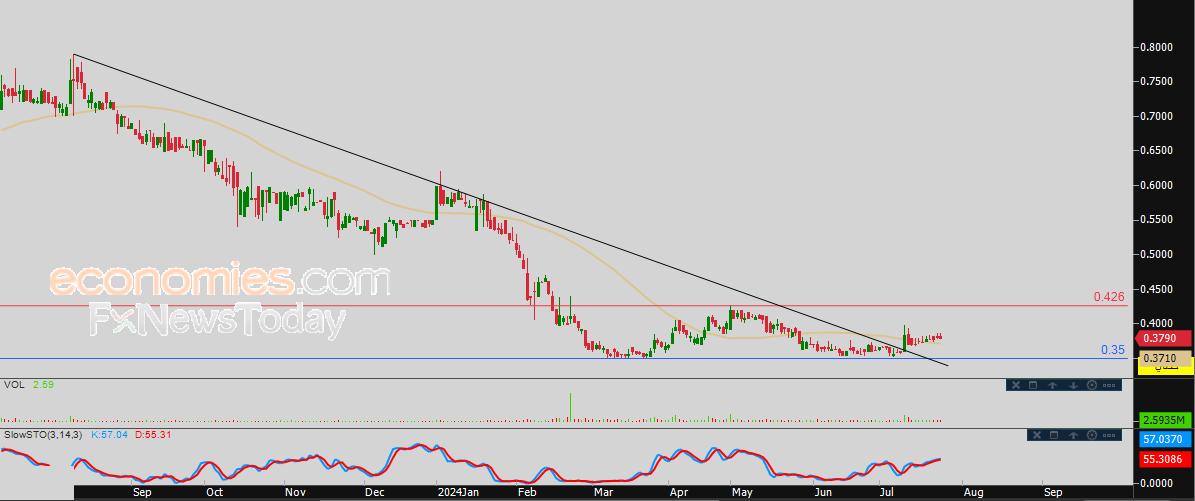Click the red 55.3086 D-value tag
The image size is (1195, 501).
(1163, 460)
